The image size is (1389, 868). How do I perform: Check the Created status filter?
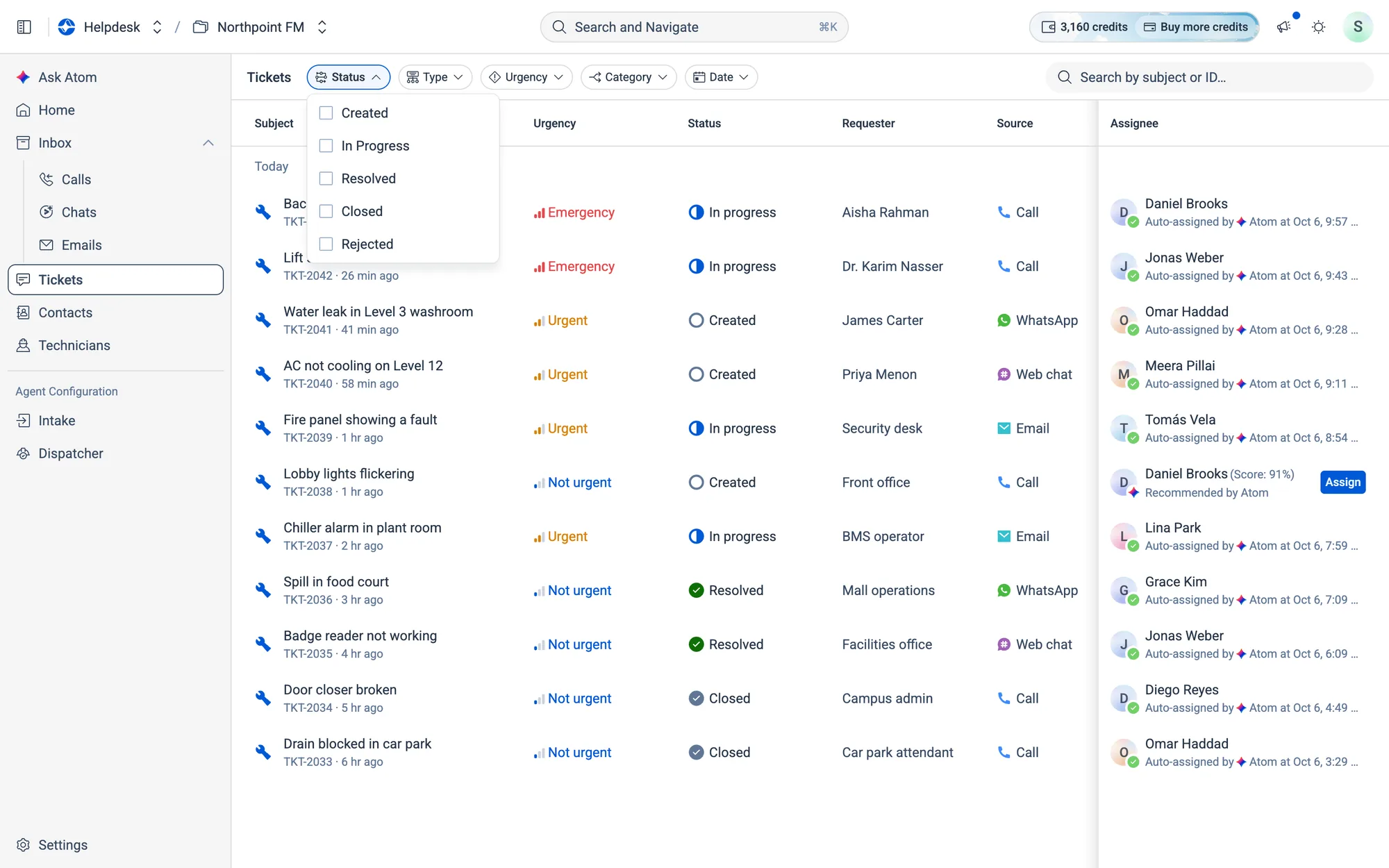(x=326, y=112)
